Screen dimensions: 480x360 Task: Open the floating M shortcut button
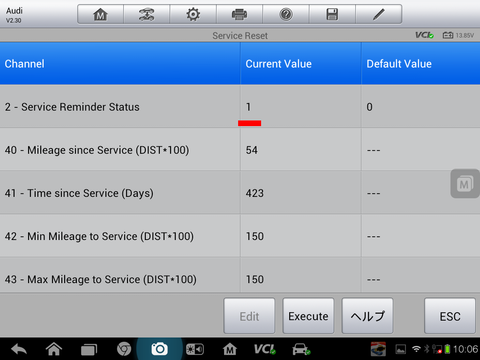[x=465, y=184]
